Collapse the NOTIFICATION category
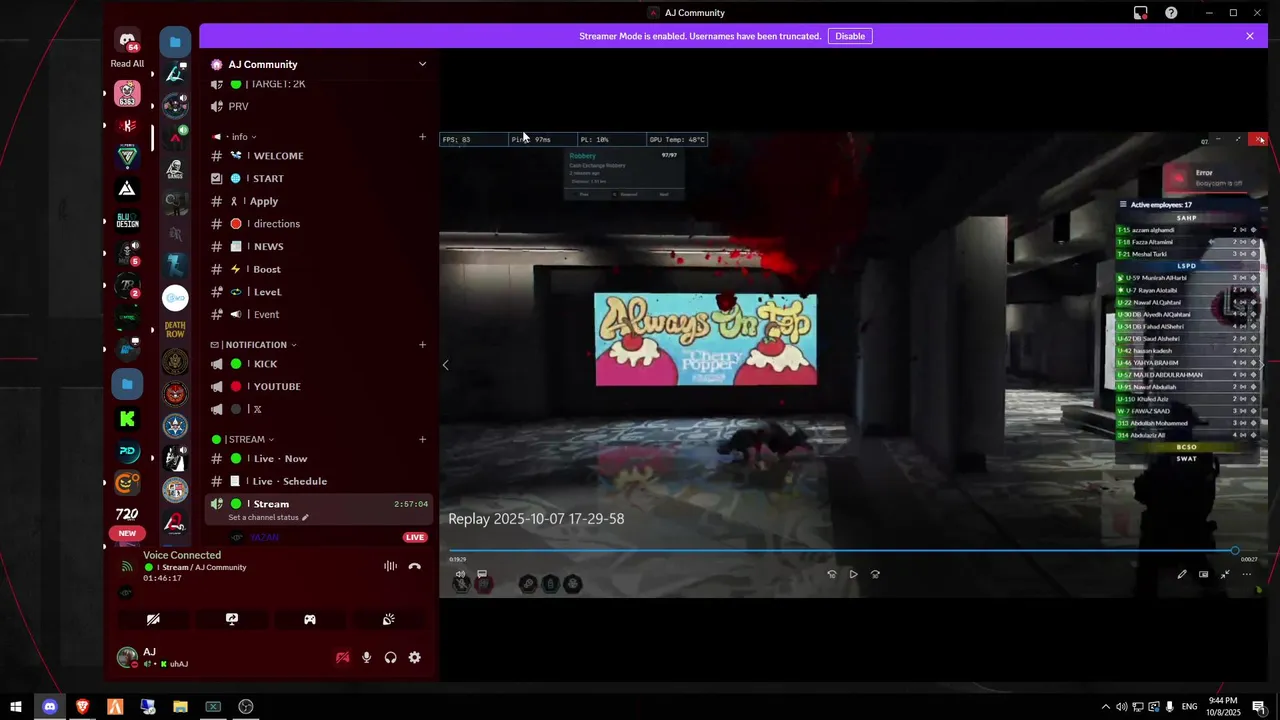1280x720 pixels. (254, 345)
